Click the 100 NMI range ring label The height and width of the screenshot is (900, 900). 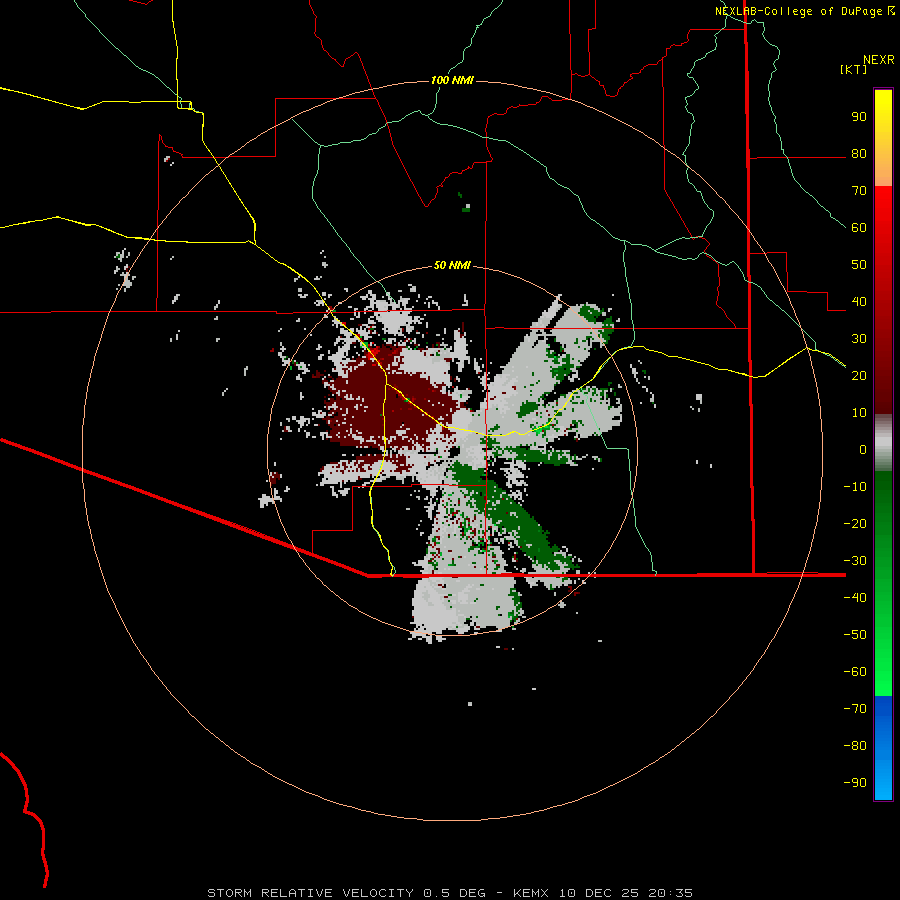(452, 80)
